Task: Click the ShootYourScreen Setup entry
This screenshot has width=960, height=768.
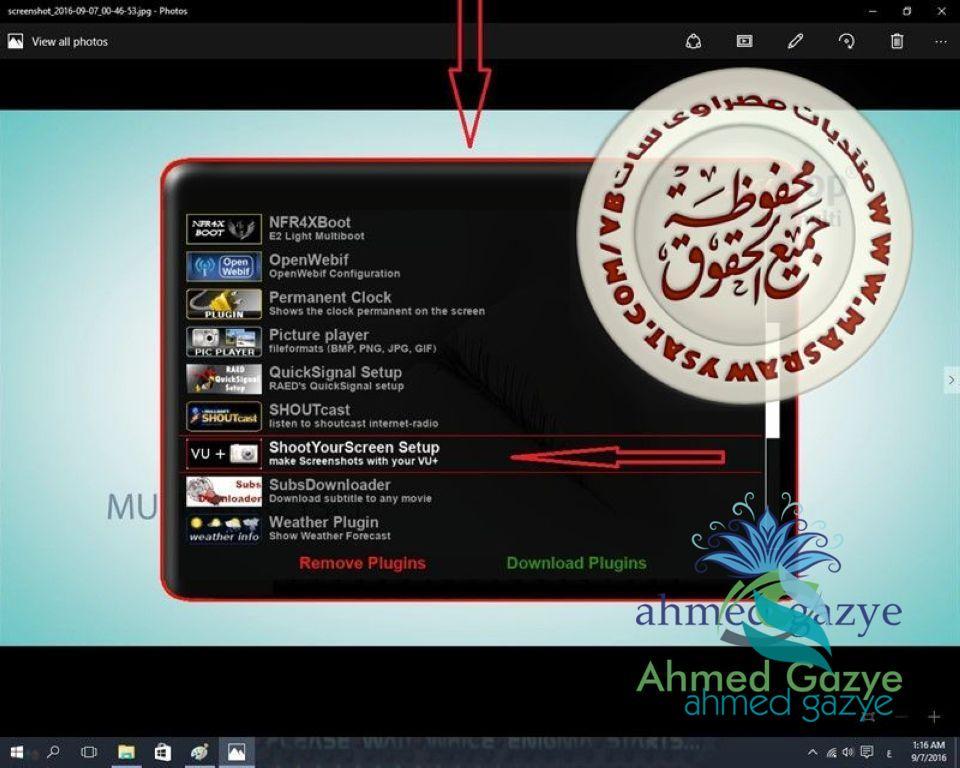Action: [x=471, y=454]
